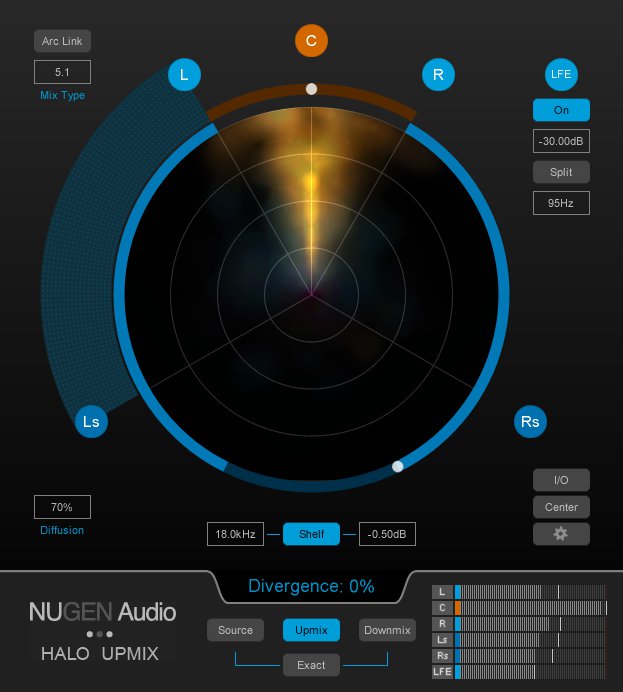This screenshot has width=623, height=692.
Task: Click the LFE channel icon
Action: pos(561,74)
